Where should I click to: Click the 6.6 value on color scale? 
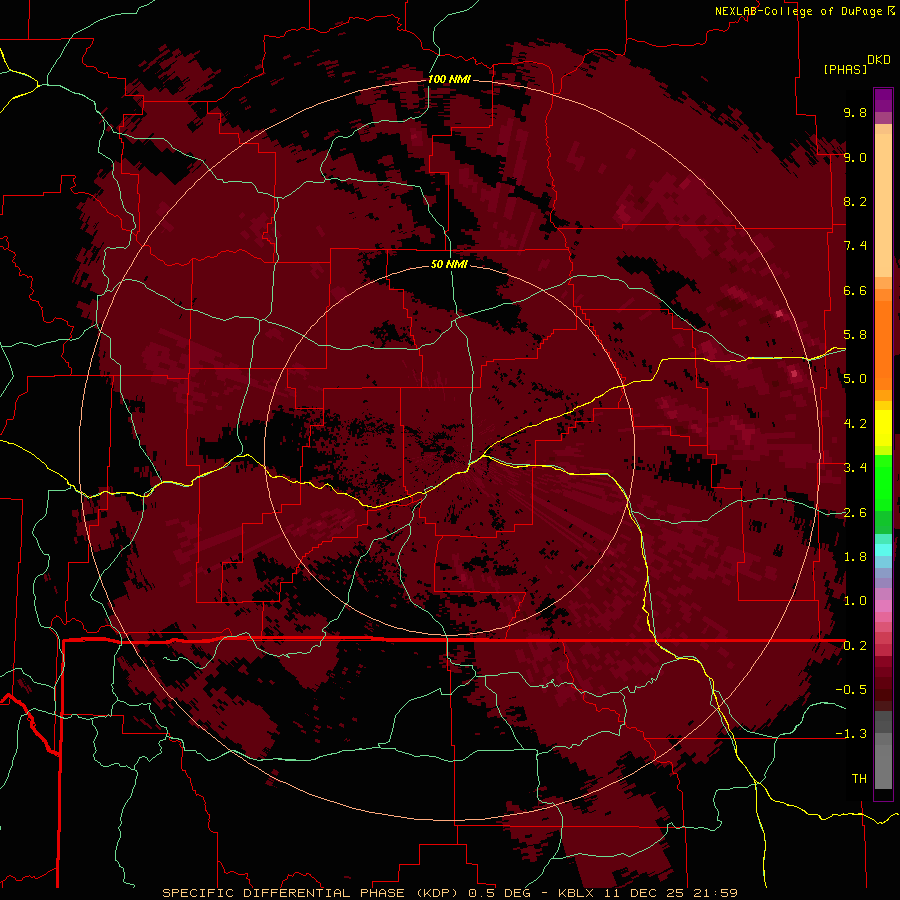pos(855,290)
